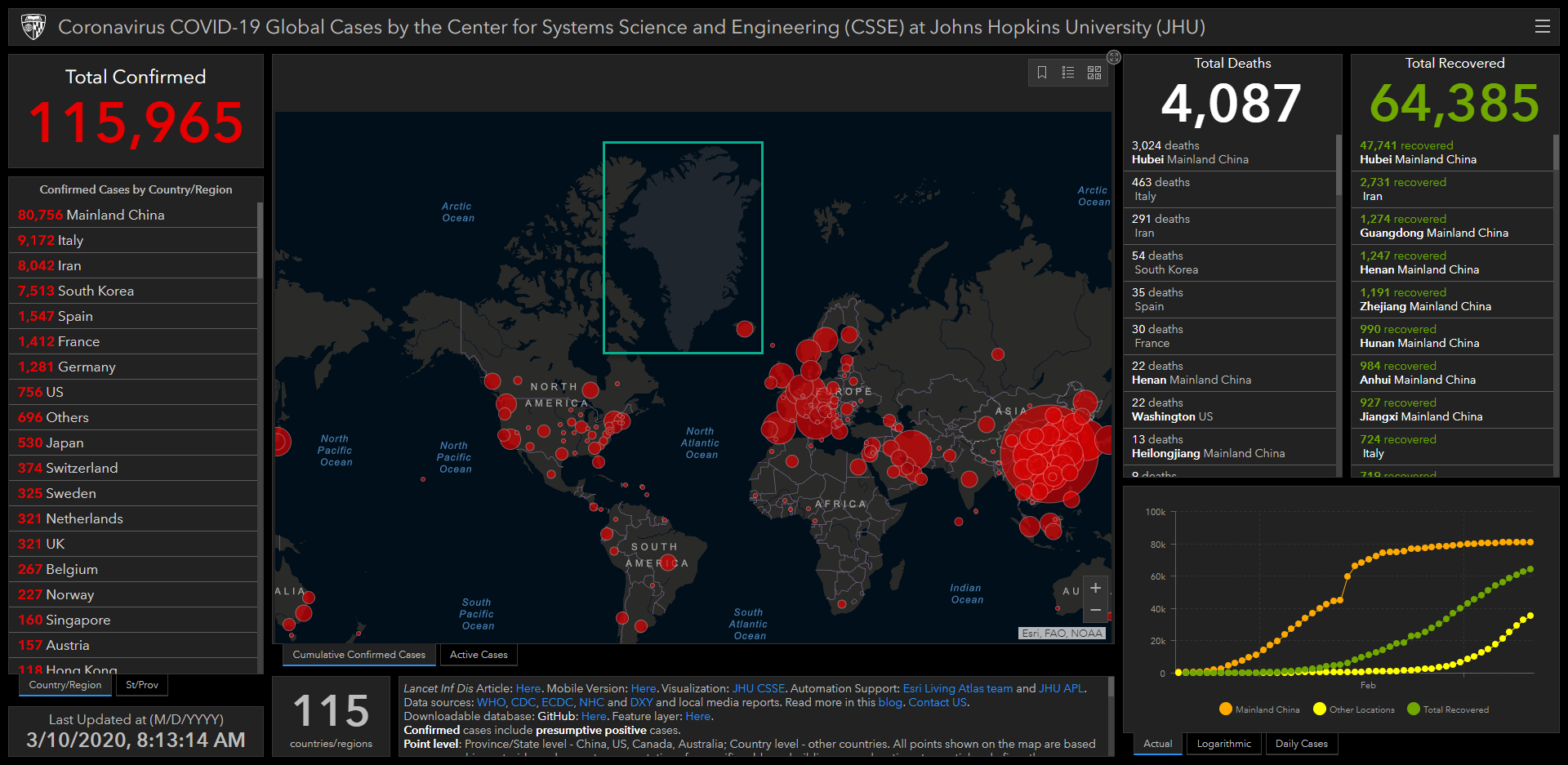
Task: Click the Mainland China orange legend marker
Action: 1225,709
